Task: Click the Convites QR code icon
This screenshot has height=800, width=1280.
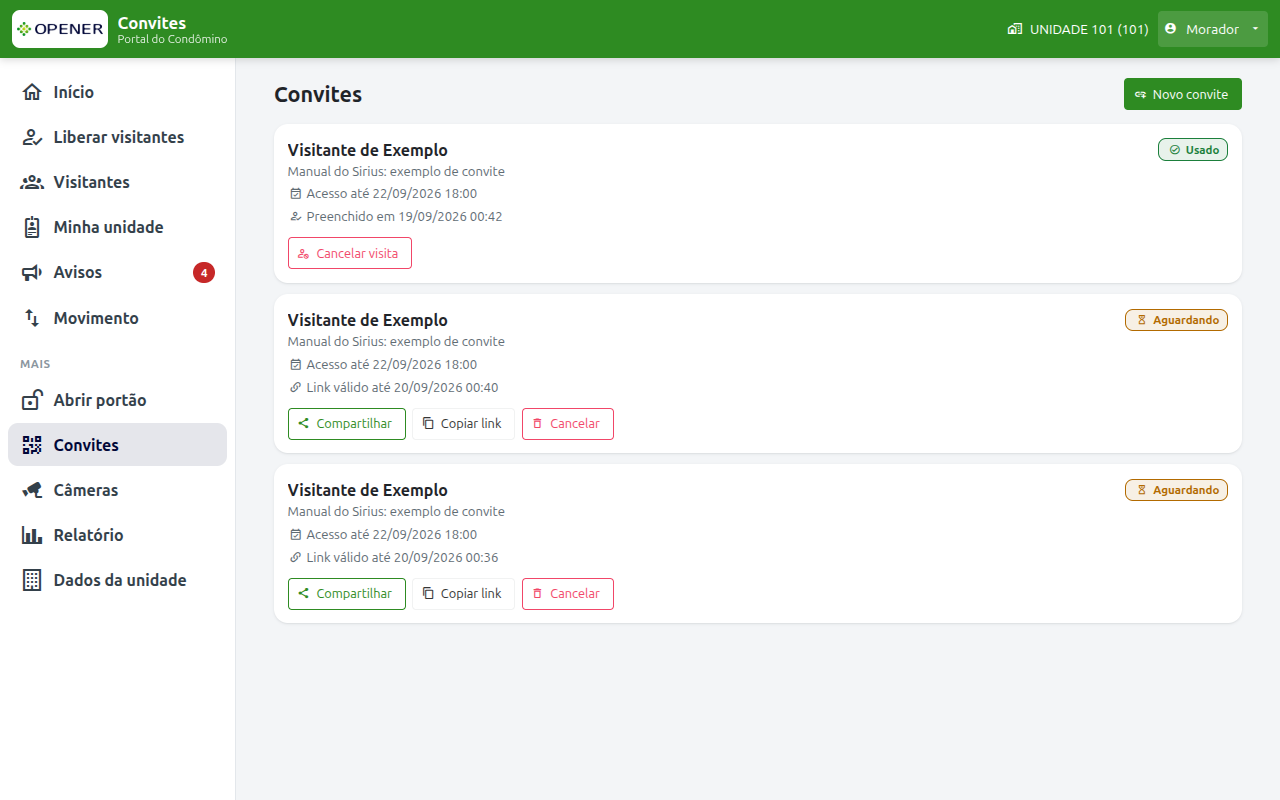Action: [x=32, y=445]
